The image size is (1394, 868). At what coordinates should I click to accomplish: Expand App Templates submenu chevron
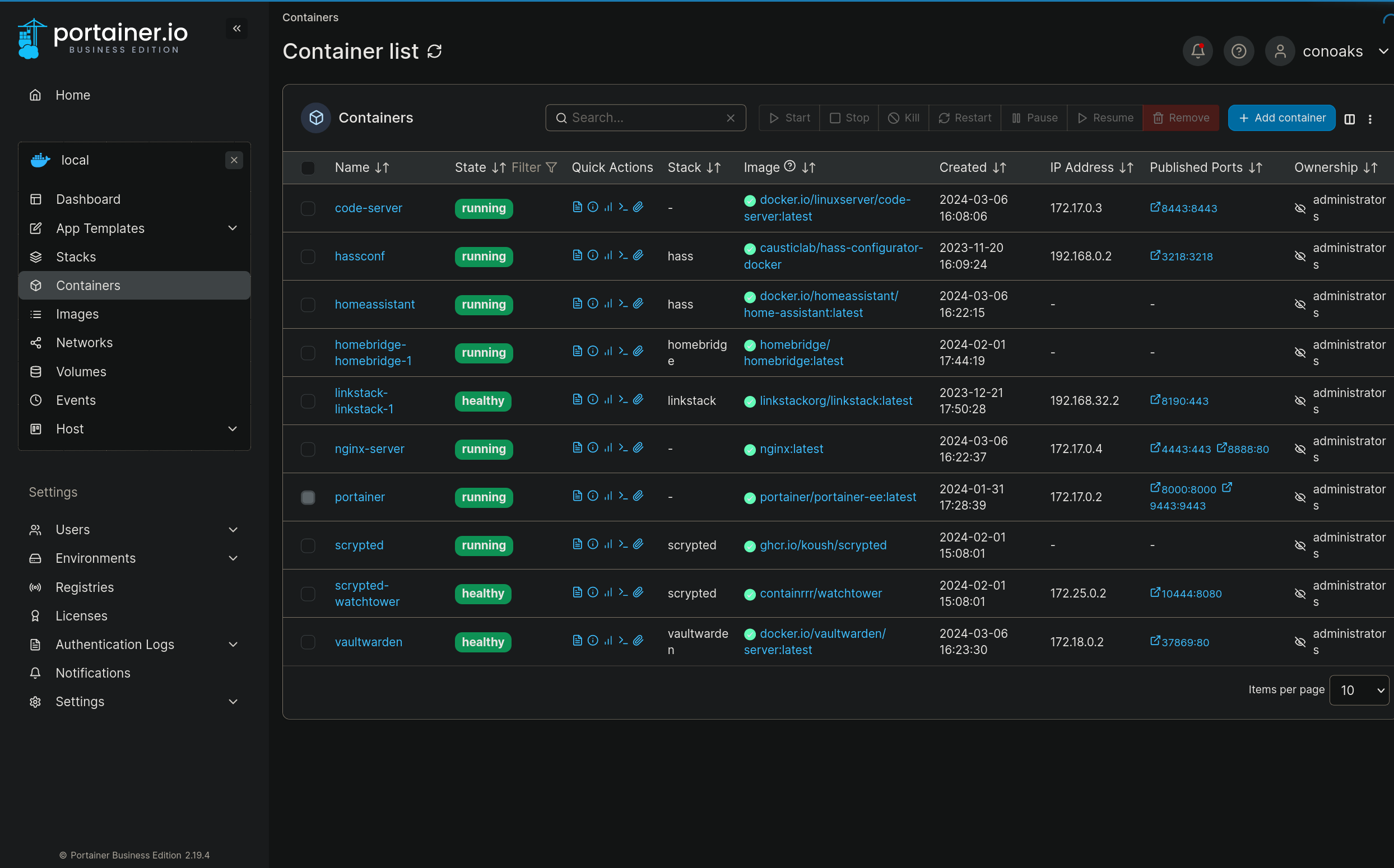click(233, 228)
